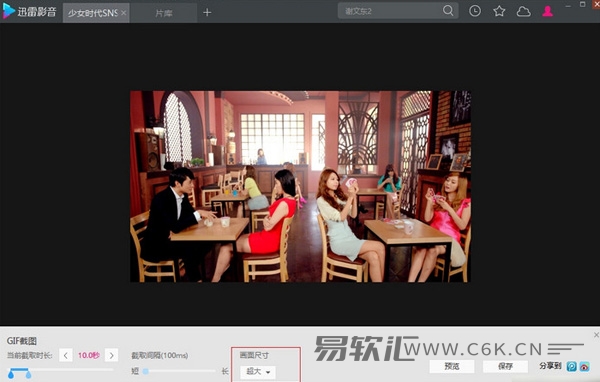This screenshot has width=600, height=382.
Task: Share GIF to Sina Weibo icon
Action: coord(584,366)
